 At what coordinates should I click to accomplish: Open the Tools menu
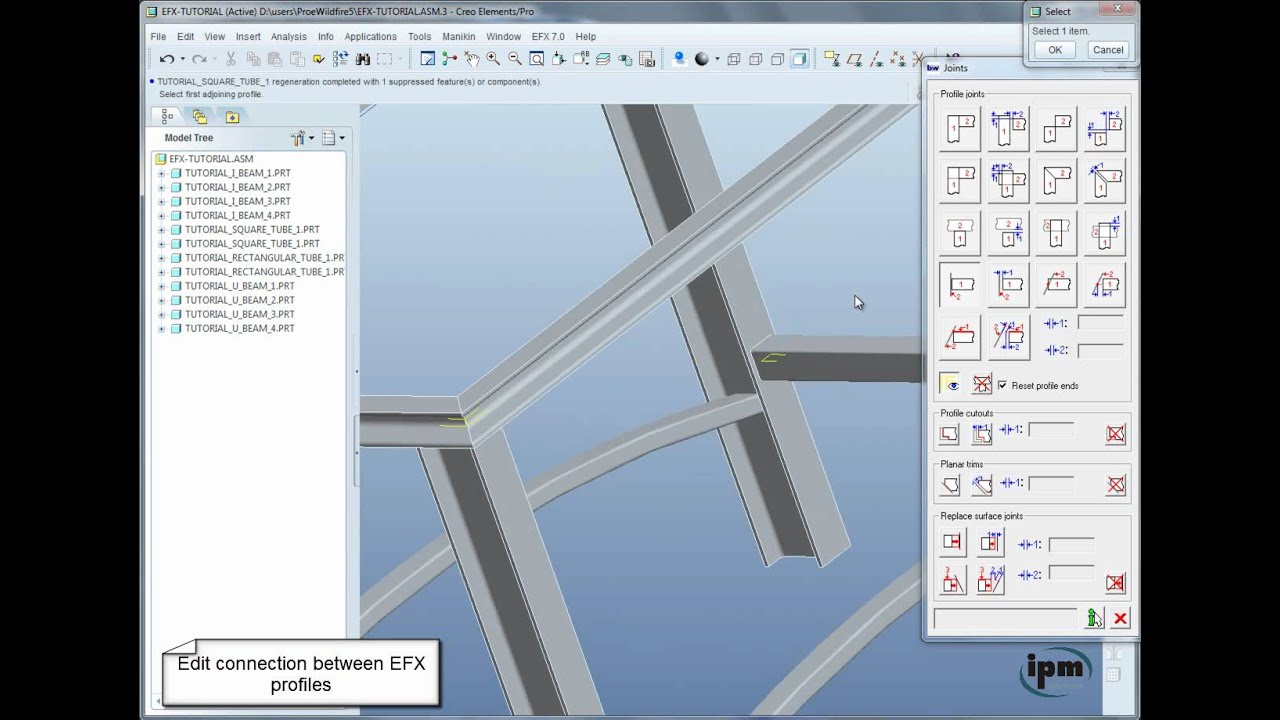coord(419,37)
